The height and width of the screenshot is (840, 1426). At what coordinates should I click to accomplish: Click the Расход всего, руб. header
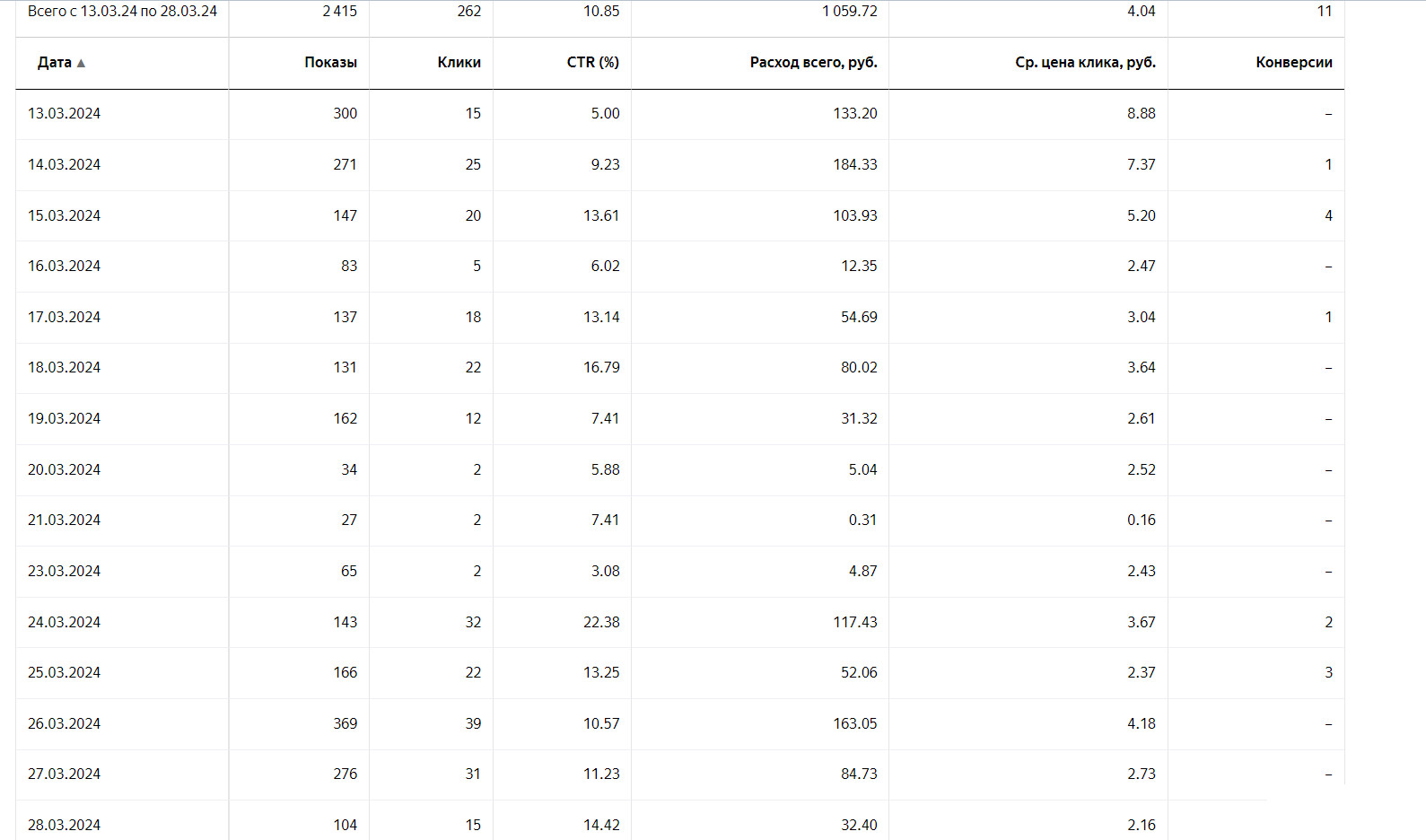pos(813,62)
